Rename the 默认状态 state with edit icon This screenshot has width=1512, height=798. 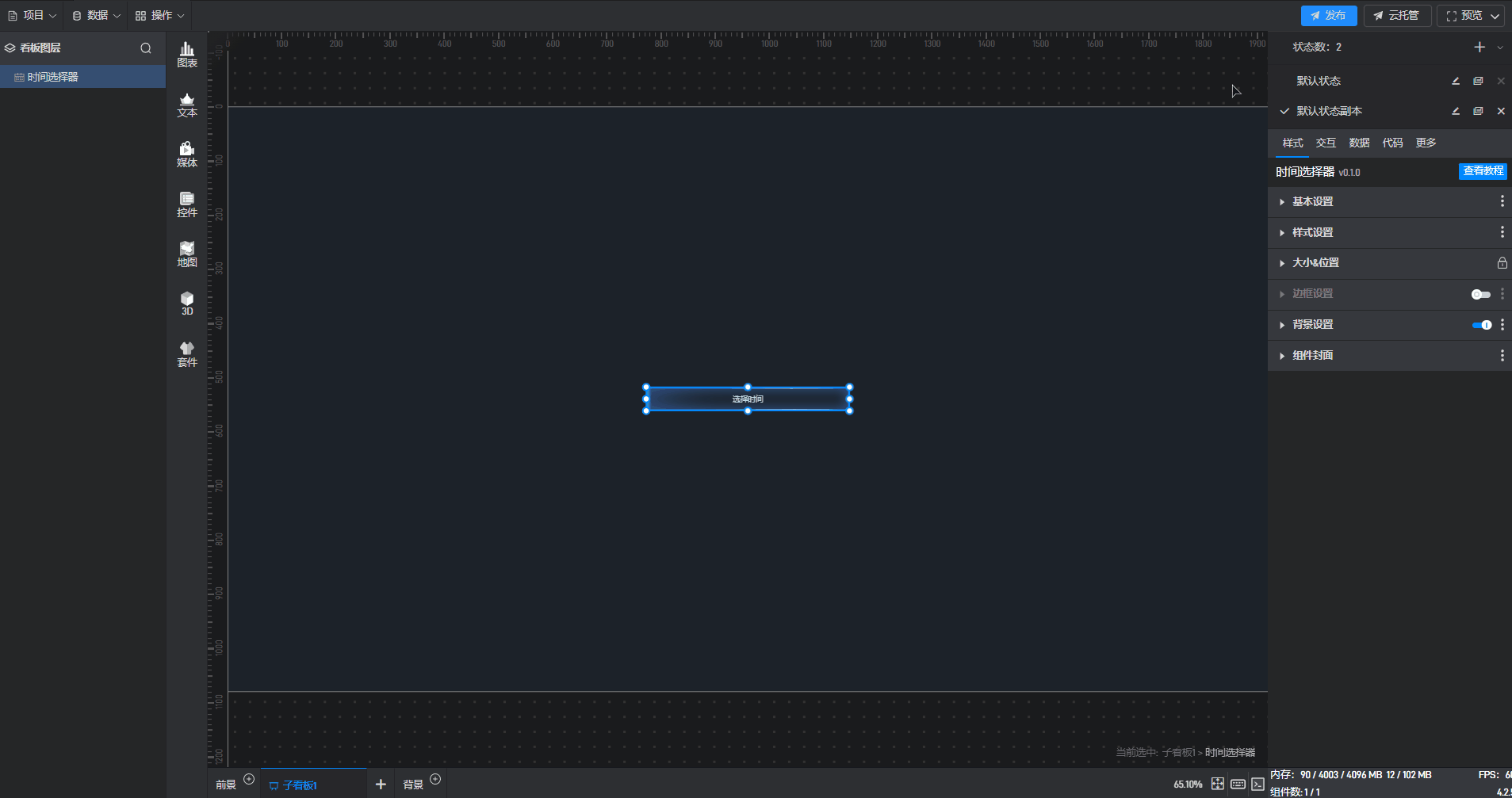(x=1456, y=81)
